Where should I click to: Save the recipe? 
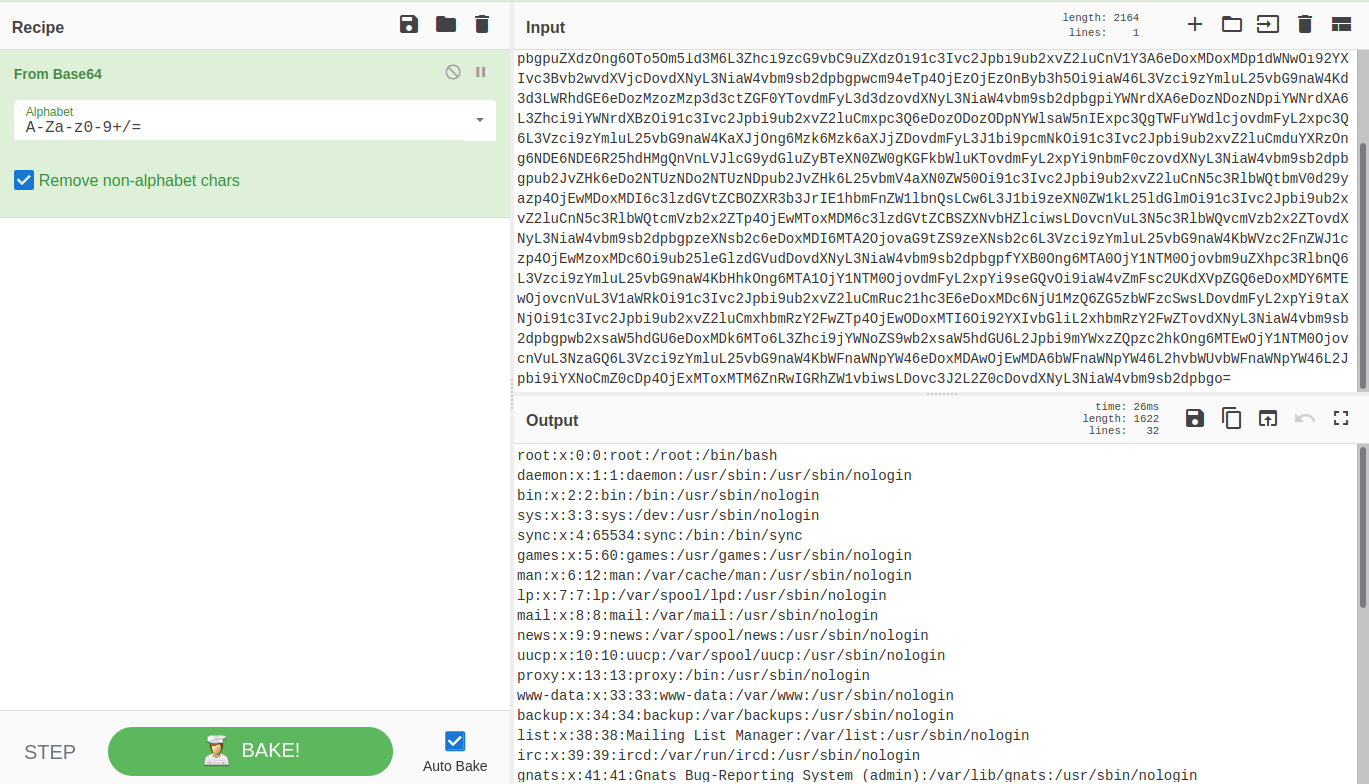[x=408, y=25]
